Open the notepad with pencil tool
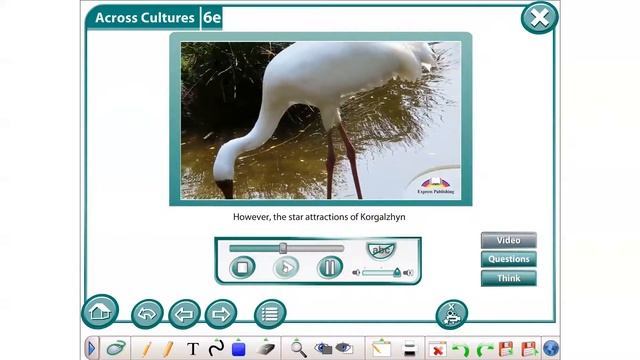This screenshot has height=360, width=640. 381,349
